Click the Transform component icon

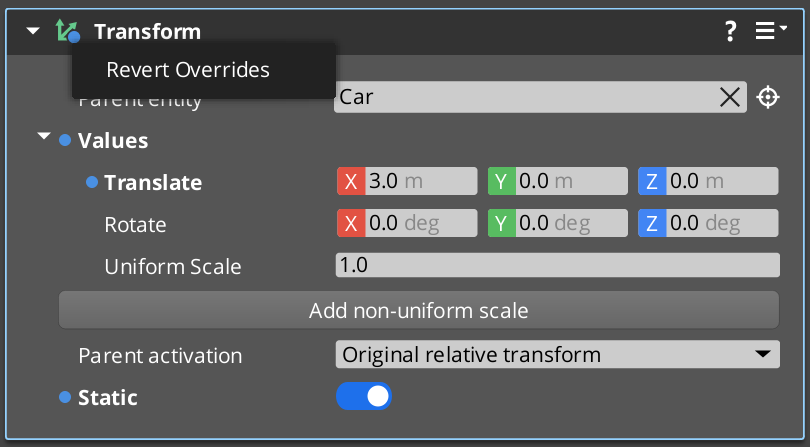point(67,32)
